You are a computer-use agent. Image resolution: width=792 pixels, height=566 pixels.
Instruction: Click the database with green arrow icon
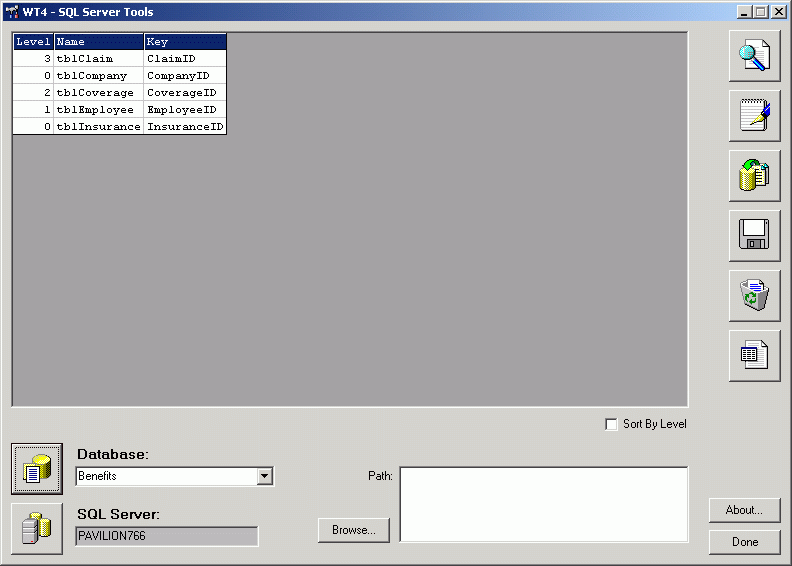[x=754, y=176]
